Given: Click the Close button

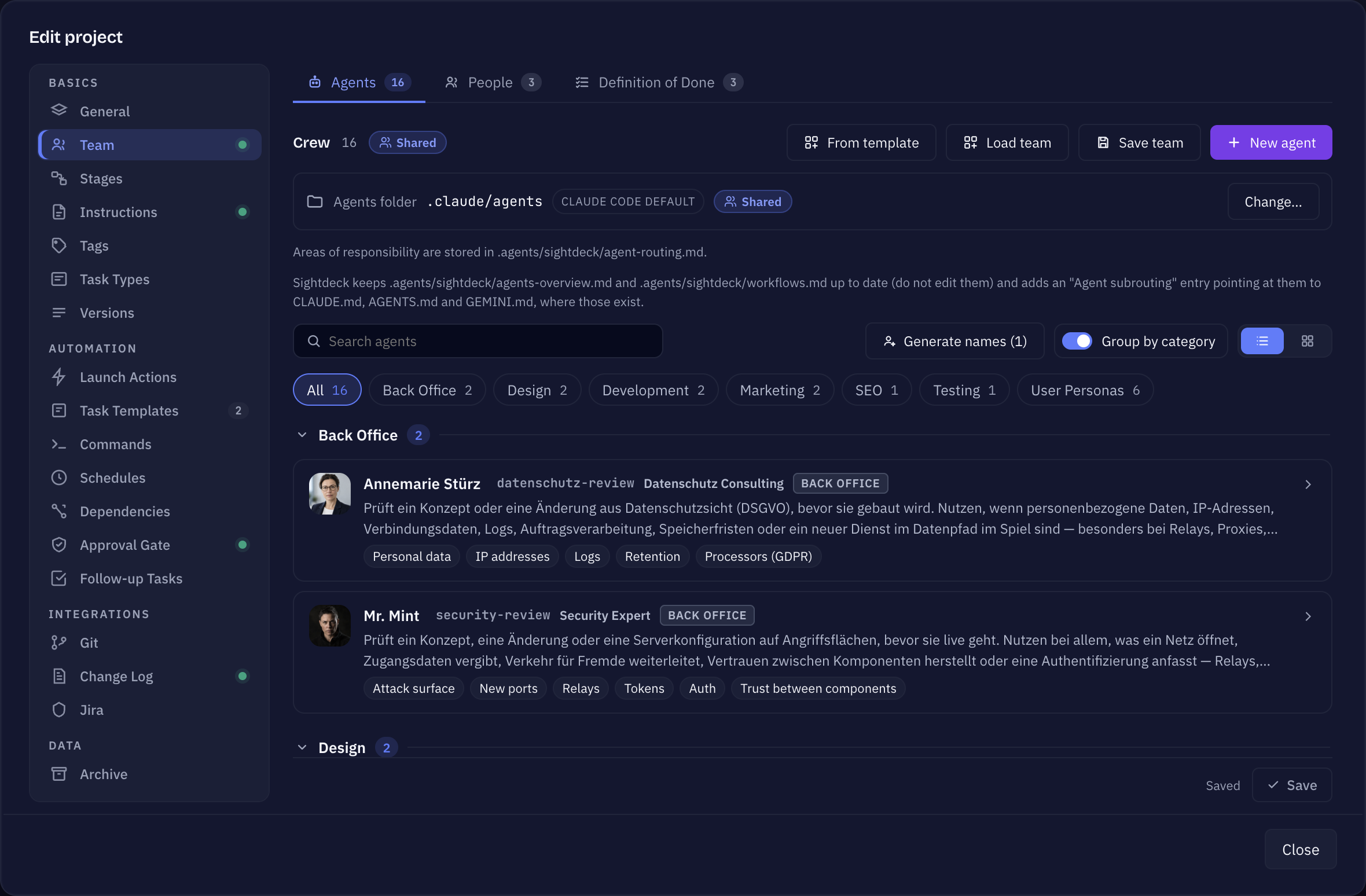Looking at the screenshot, I should (1301, 849).
